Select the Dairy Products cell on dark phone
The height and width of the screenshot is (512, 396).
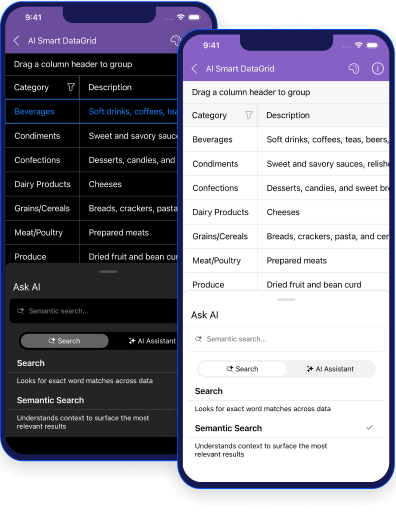42,184
